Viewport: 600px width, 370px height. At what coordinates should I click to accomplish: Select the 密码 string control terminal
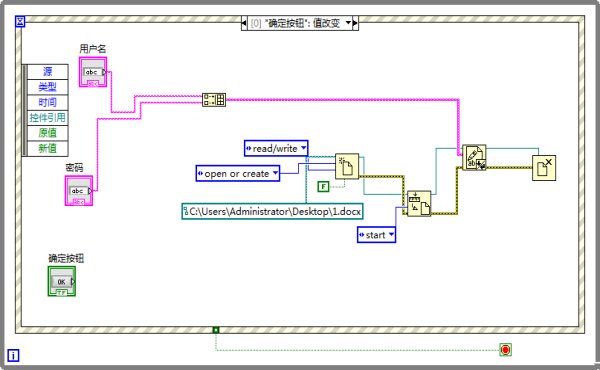point(79,191)
